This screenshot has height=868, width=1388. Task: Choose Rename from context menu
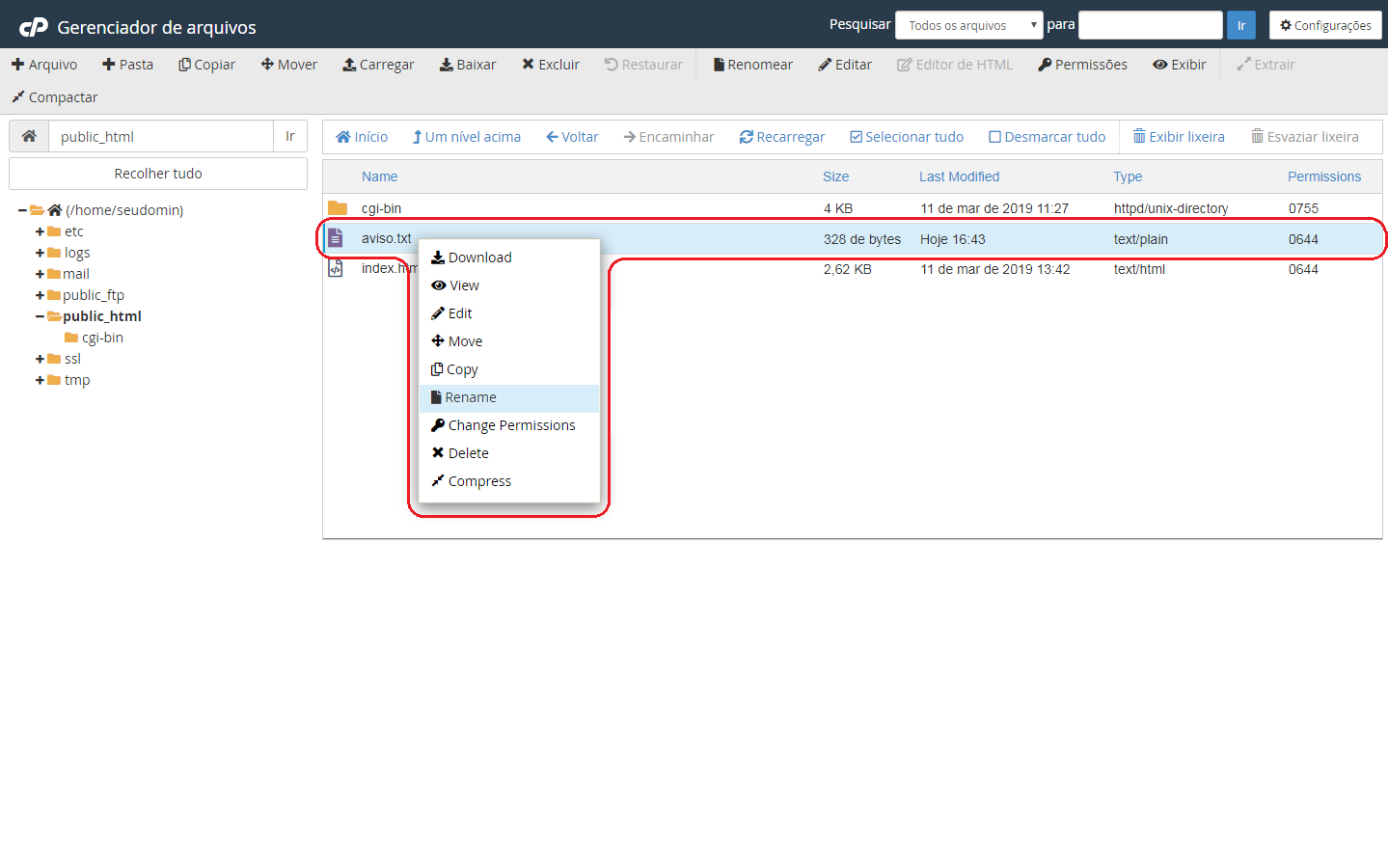[x=509, y=397]
